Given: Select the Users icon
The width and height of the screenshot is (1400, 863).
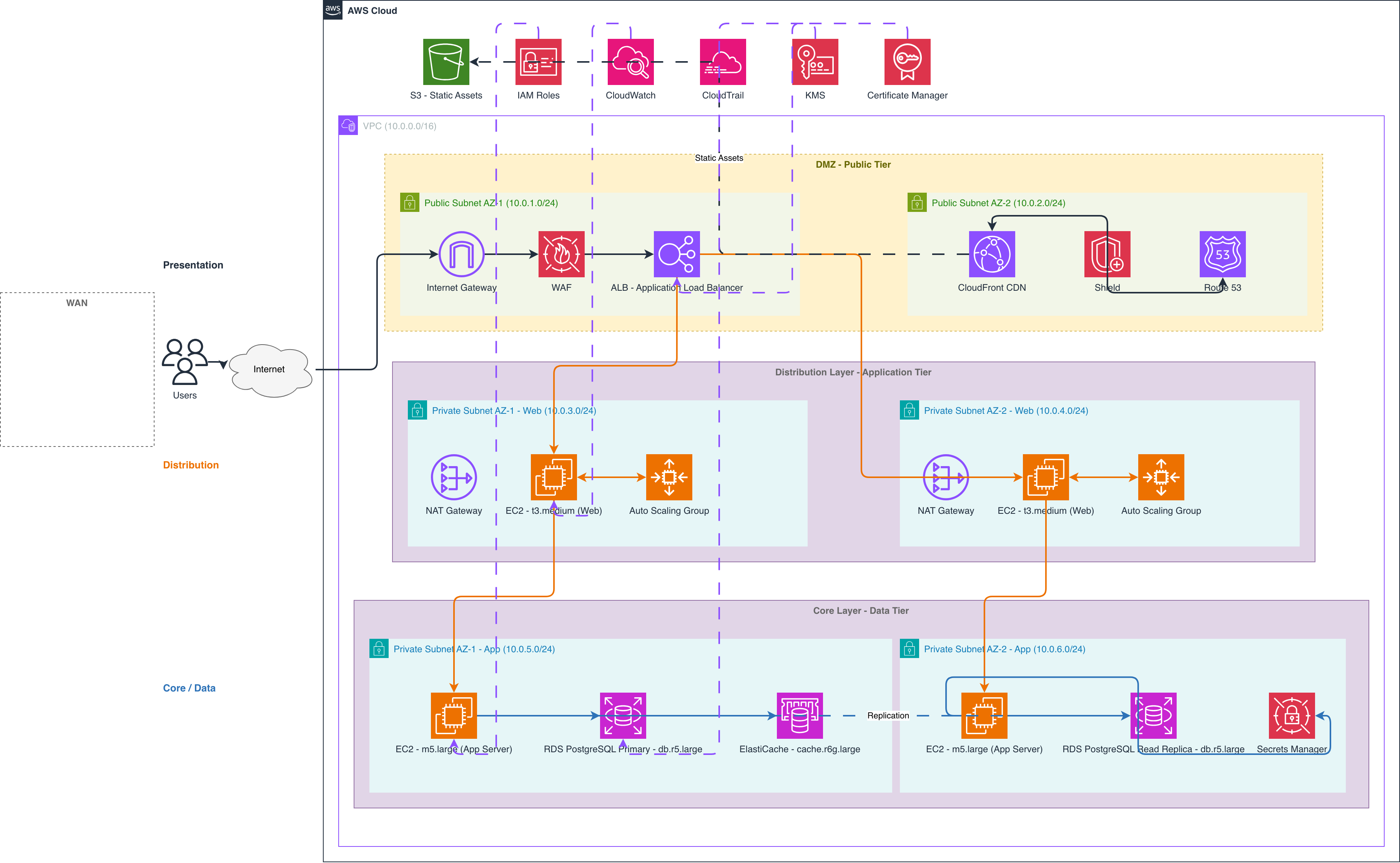Looking at the screenshot, I should [185, 362].
